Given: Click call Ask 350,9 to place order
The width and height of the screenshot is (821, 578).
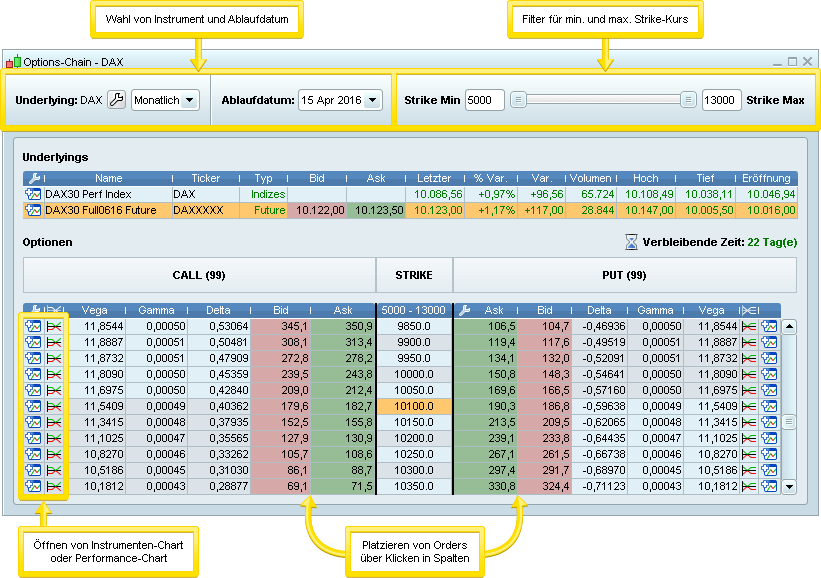Looking at the screenshot, I should click(x=343, y=326).
